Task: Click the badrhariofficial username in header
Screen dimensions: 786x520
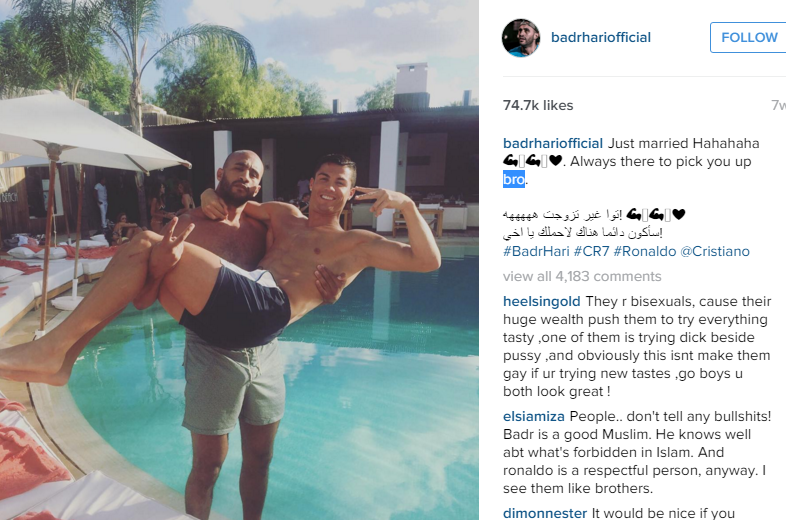Action: click(x=601, y=38)
